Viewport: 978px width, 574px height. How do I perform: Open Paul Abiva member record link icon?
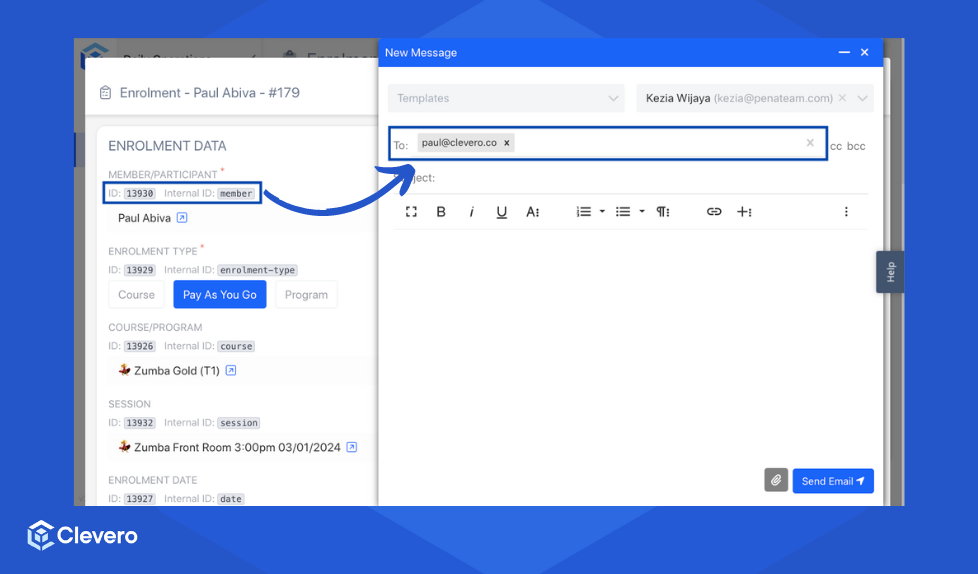tap(182, 218)
